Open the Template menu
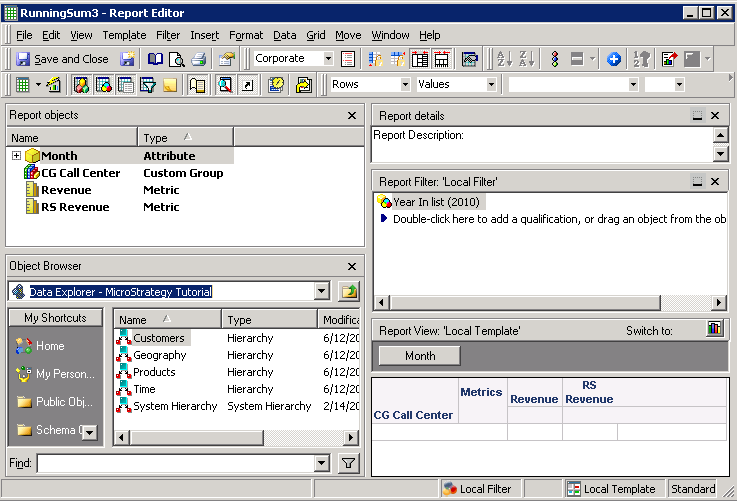Viewport: 737px width, 501px height. (x=124, y=35)
